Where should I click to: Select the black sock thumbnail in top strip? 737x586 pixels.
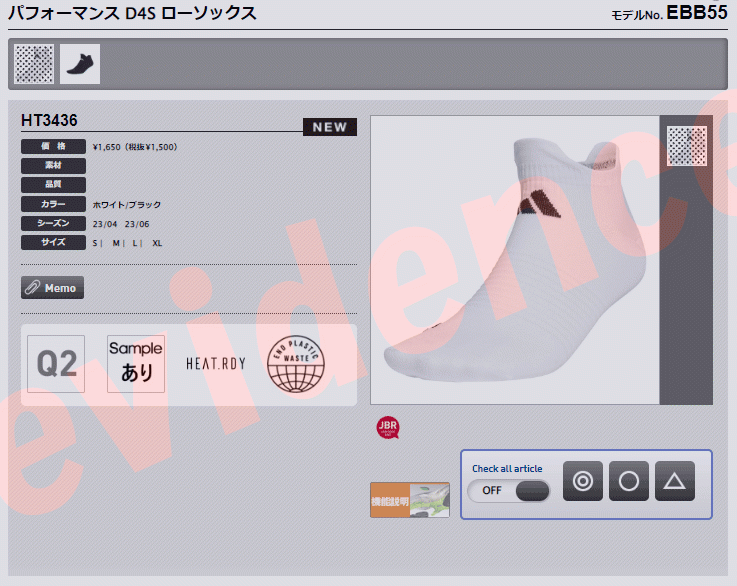(x=80, y=63)
